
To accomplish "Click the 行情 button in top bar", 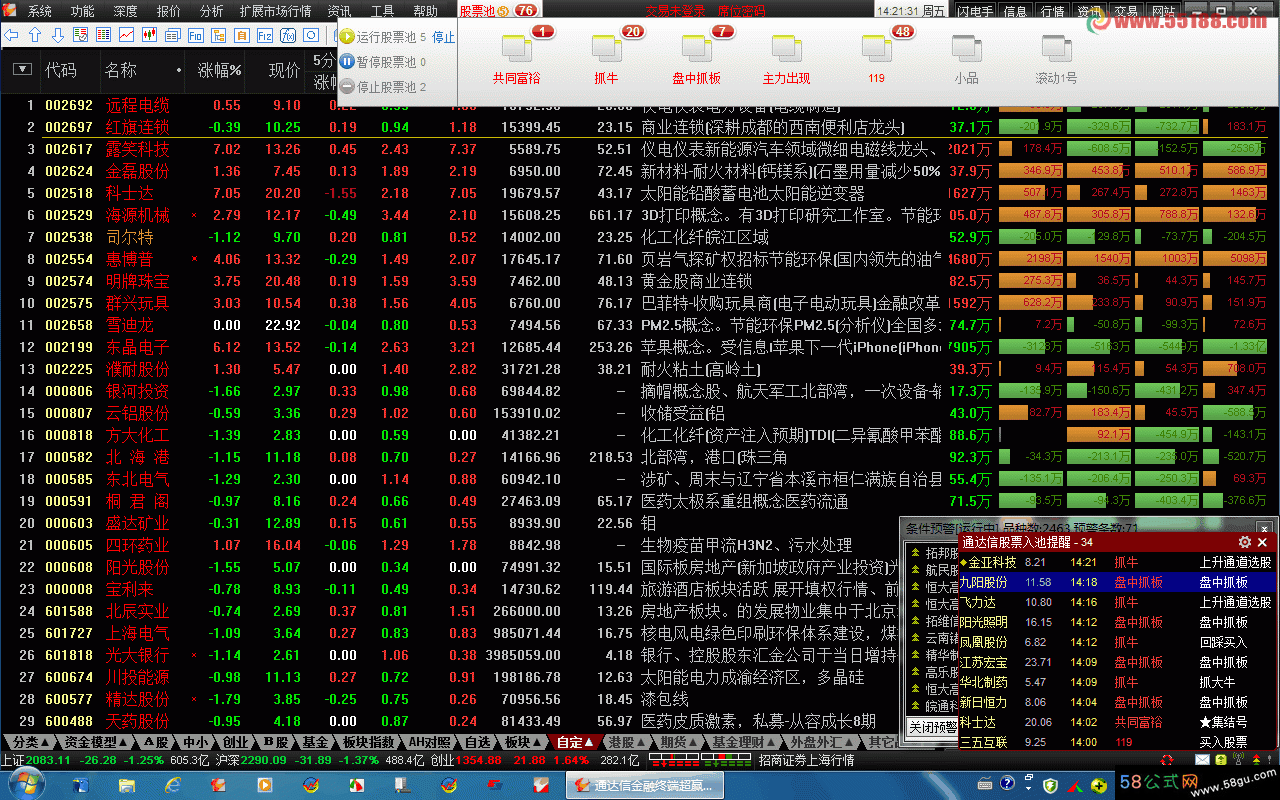I will 1052,11.
